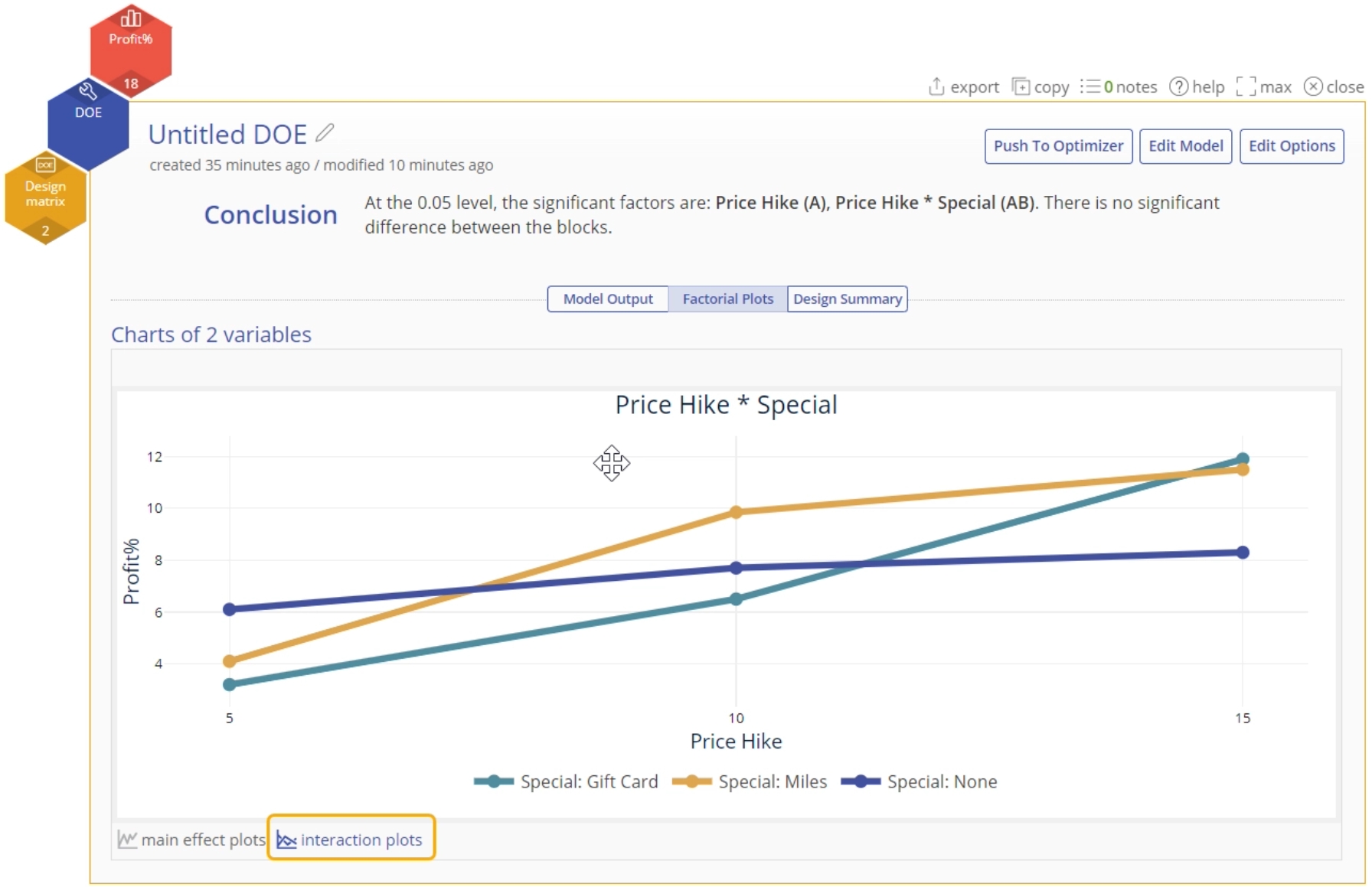Toggle Special: Gift Card legend series

(566, 781)
